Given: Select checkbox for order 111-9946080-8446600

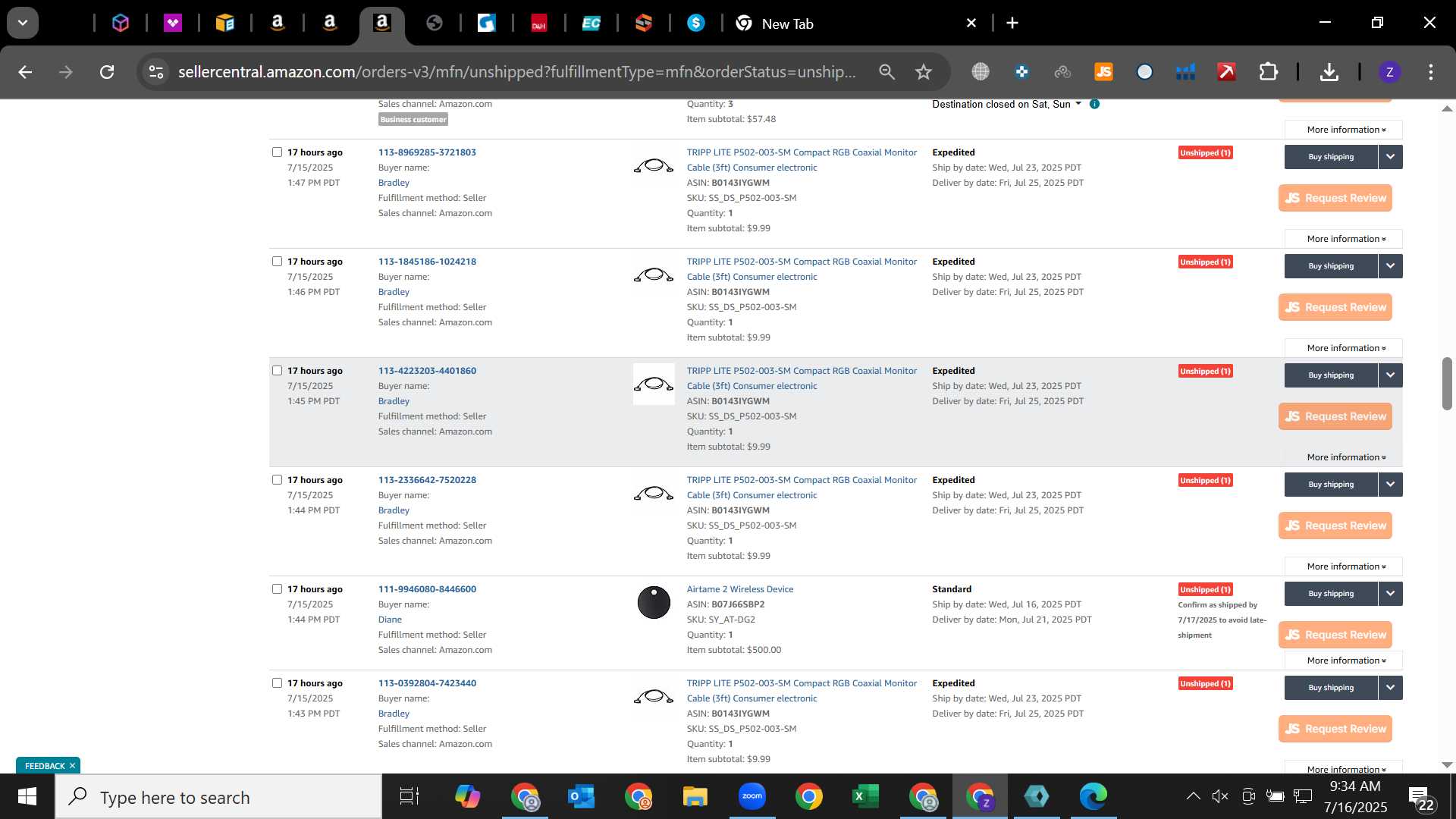Looking at the screenshot, I should point(277,589).
